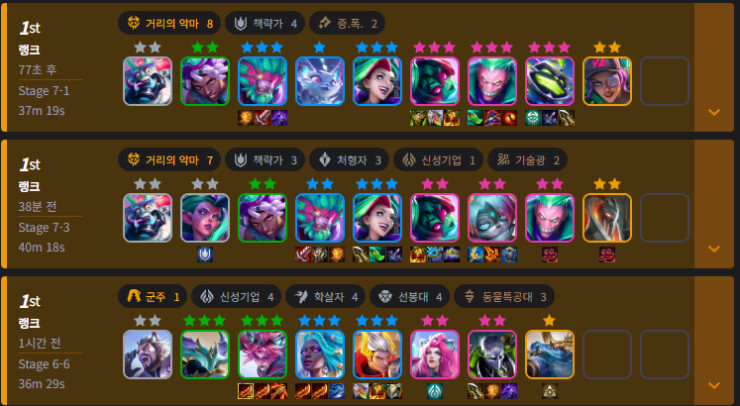
Task: Click the 거리의 악마 8 trait badge
Action: [169, 23]
